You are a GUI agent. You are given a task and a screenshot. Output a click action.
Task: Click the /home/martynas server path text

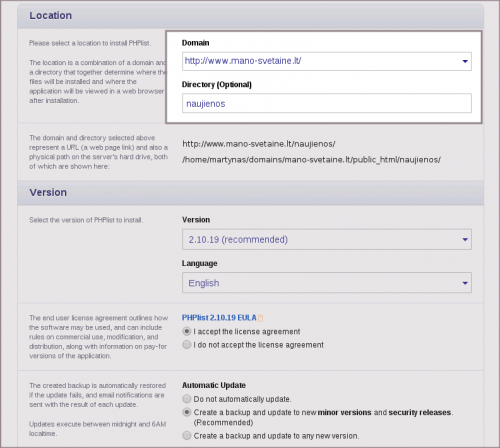(x=311, y=160)
